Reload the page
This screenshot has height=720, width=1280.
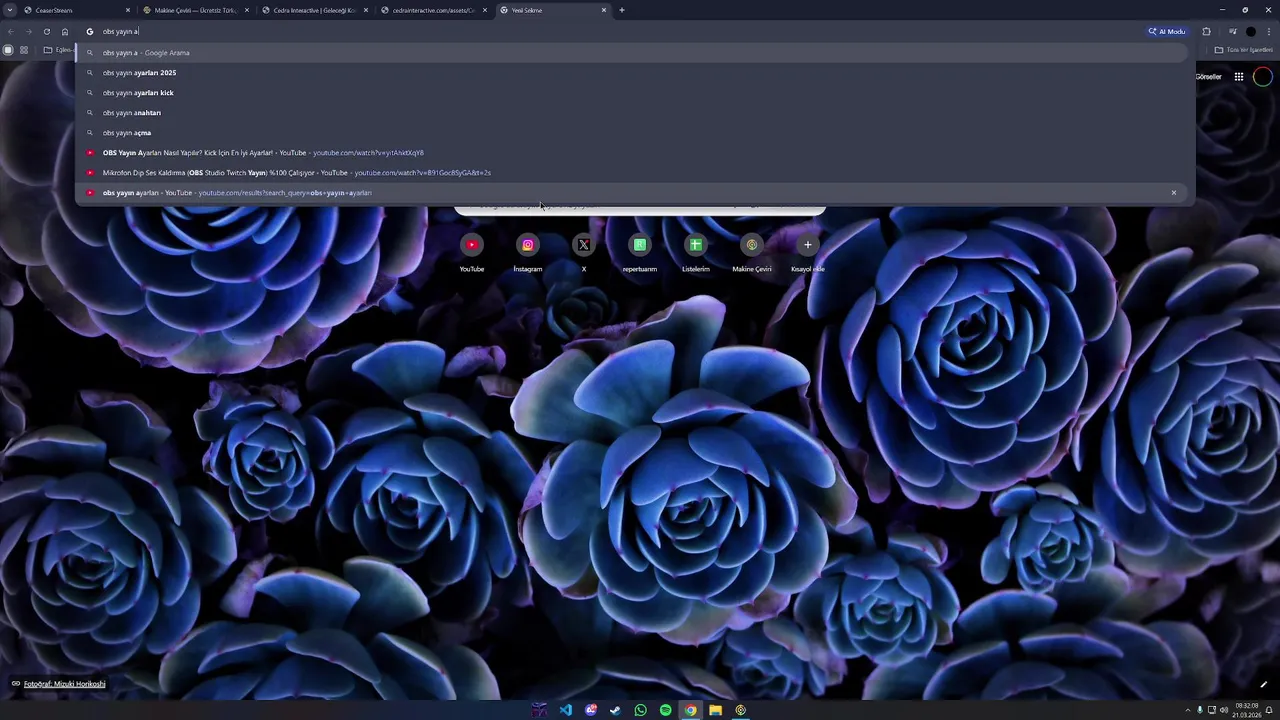click(x=46, y=32)
